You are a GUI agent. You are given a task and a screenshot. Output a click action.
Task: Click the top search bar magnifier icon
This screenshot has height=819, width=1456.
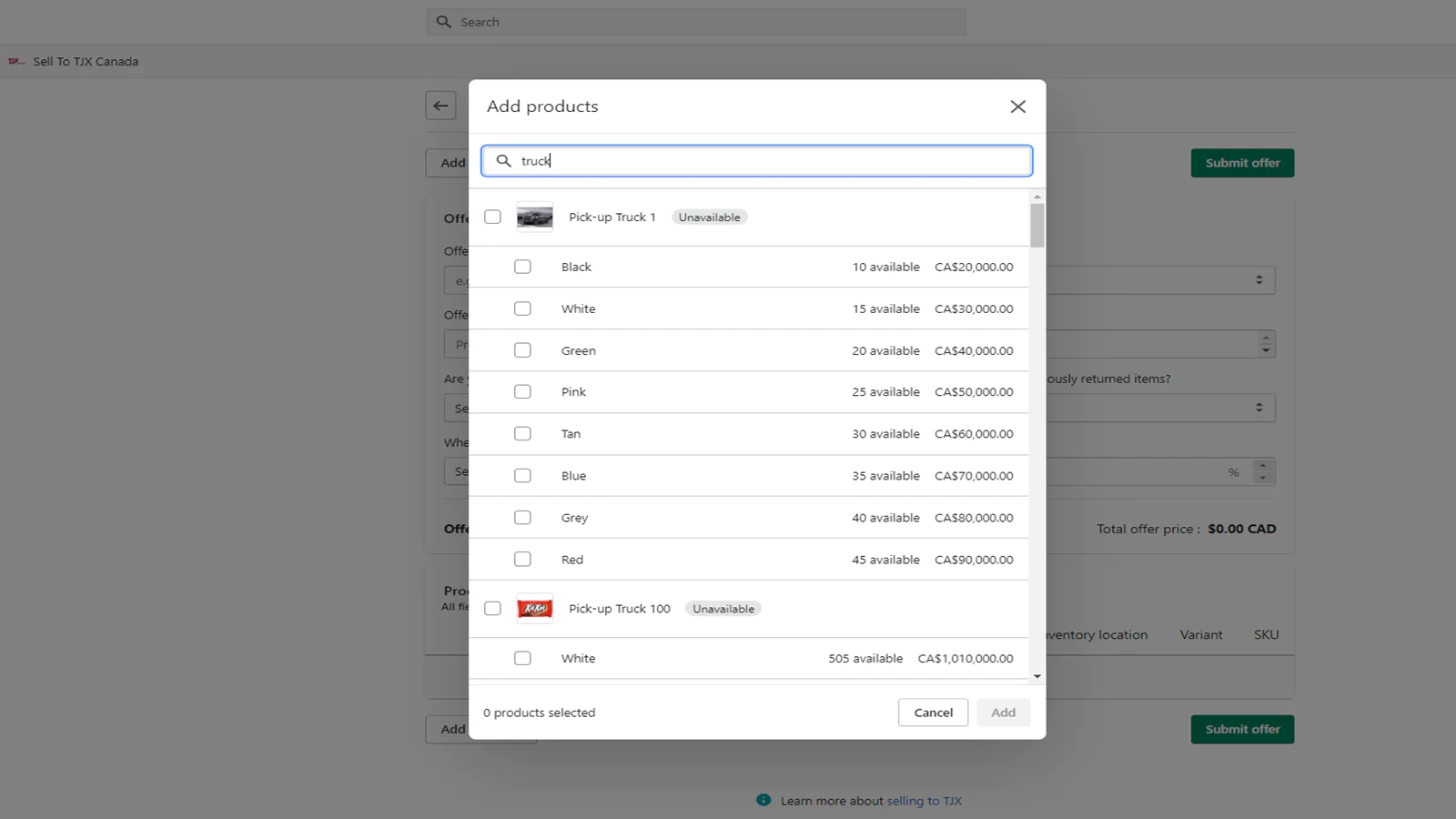click(x=443, y=22)
